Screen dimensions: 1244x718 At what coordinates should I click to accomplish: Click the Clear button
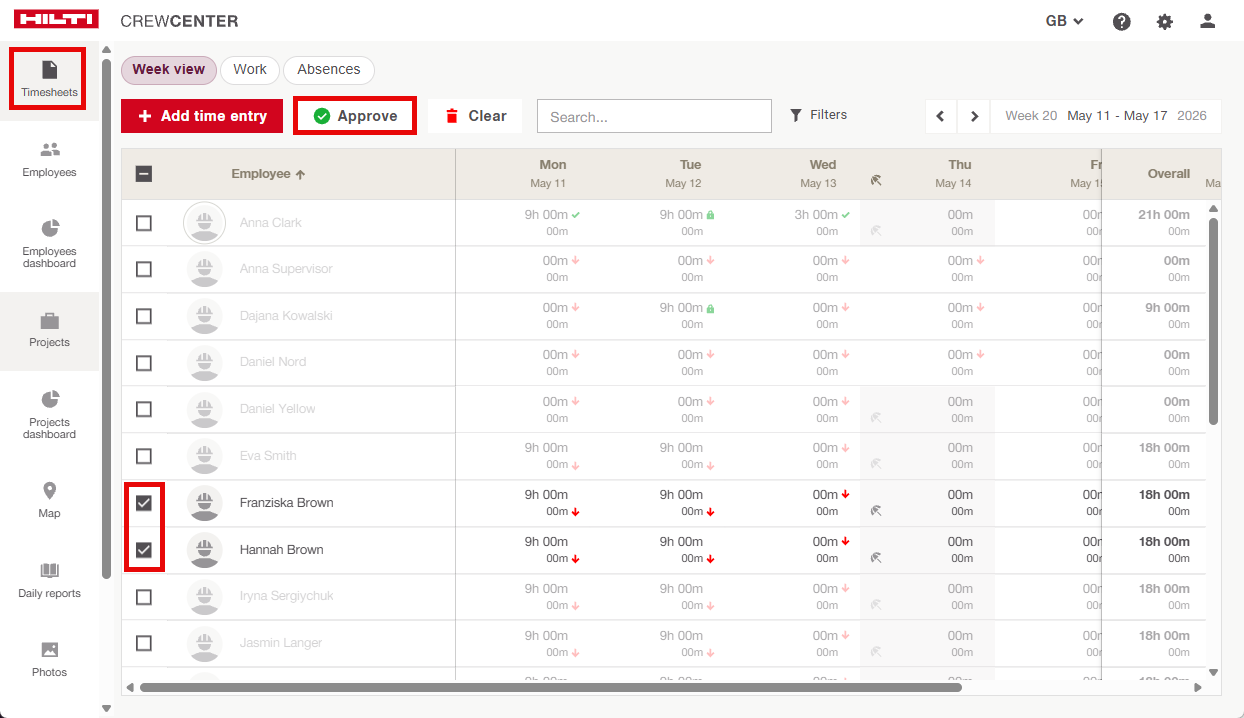(475, 116)
